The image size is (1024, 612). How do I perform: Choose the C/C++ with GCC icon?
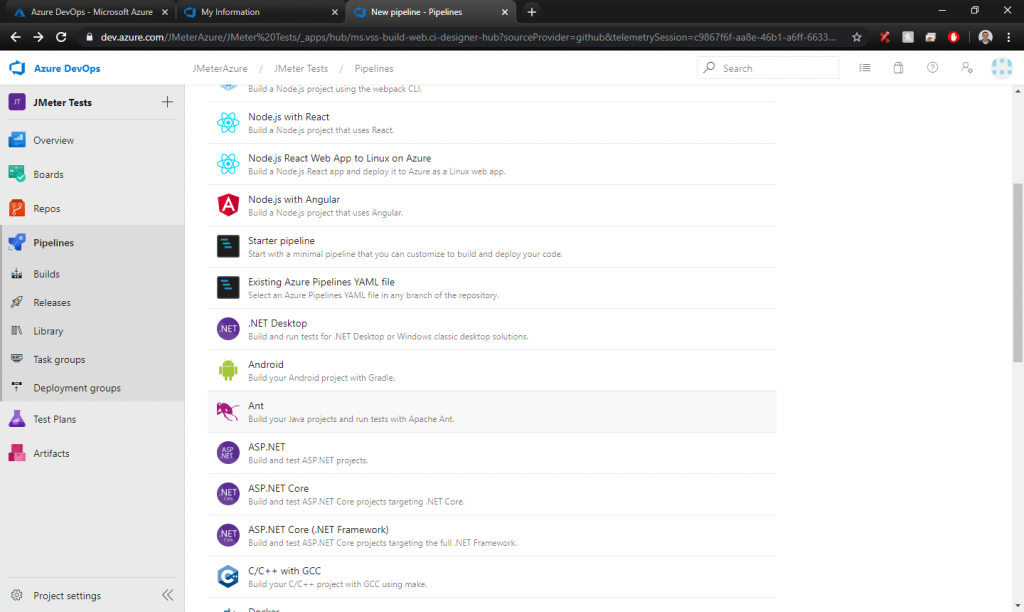tap(228, 577)
